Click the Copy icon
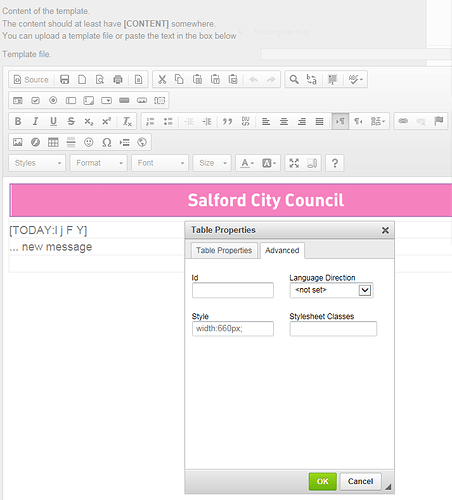 pos(179,79)
